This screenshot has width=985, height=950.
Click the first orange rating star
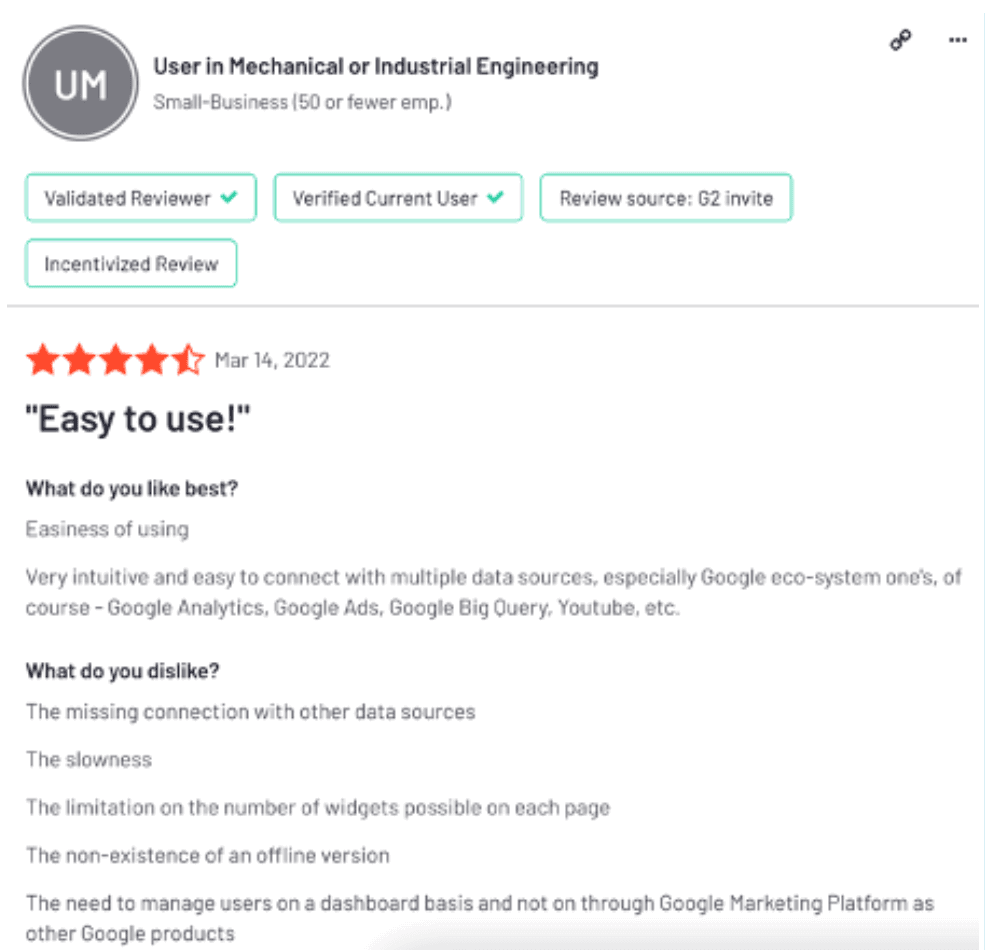42,360
